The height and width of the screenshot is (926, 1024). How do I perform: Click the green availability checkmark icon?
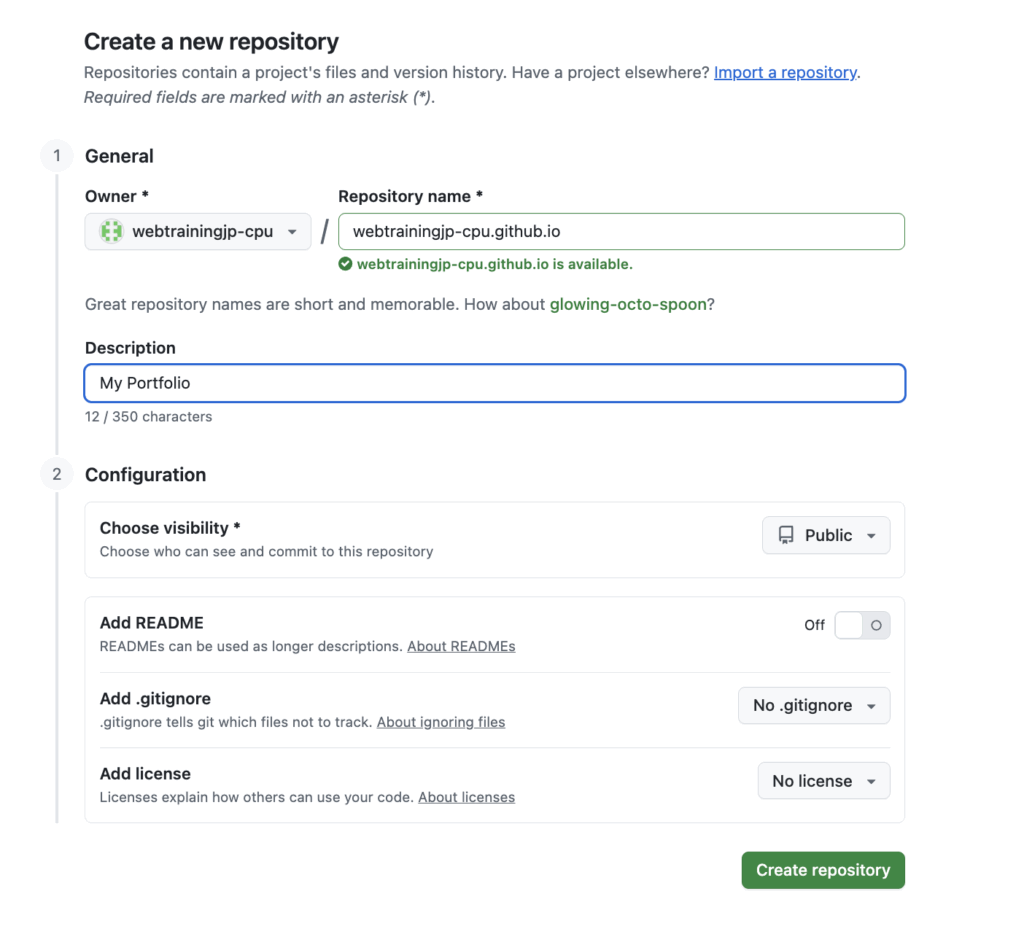click(345, 265)
